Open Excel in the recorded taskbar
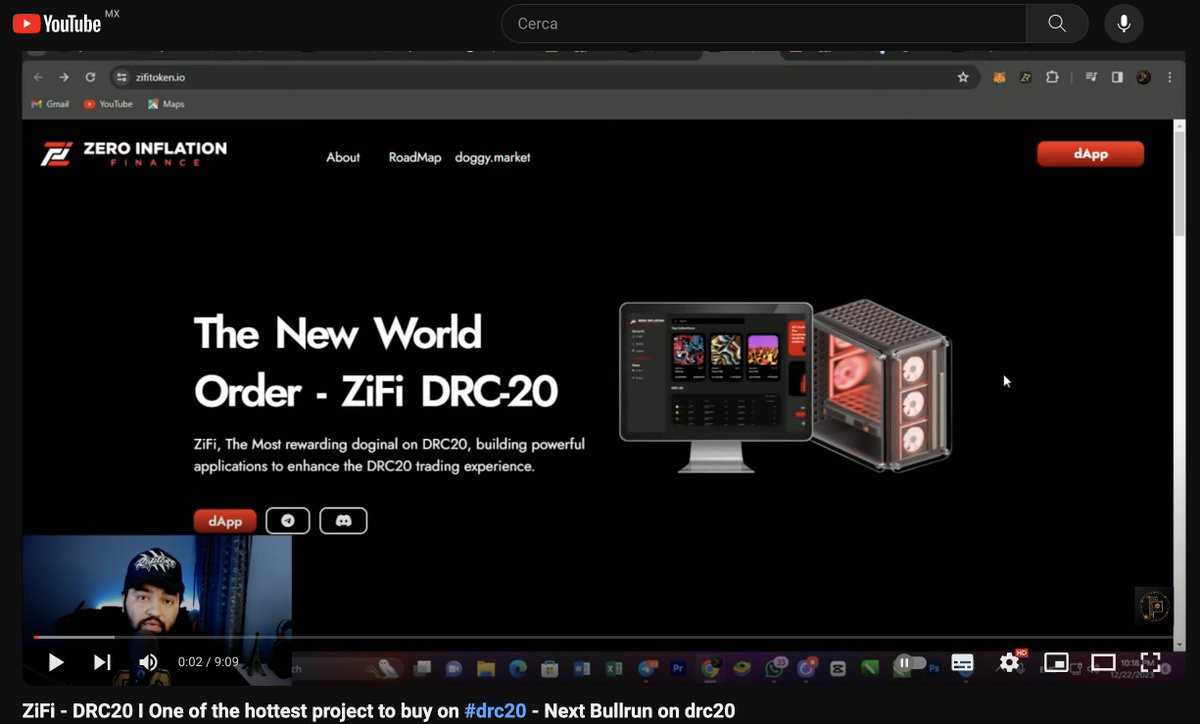1200x724 pixels. (x=615, y=667)
